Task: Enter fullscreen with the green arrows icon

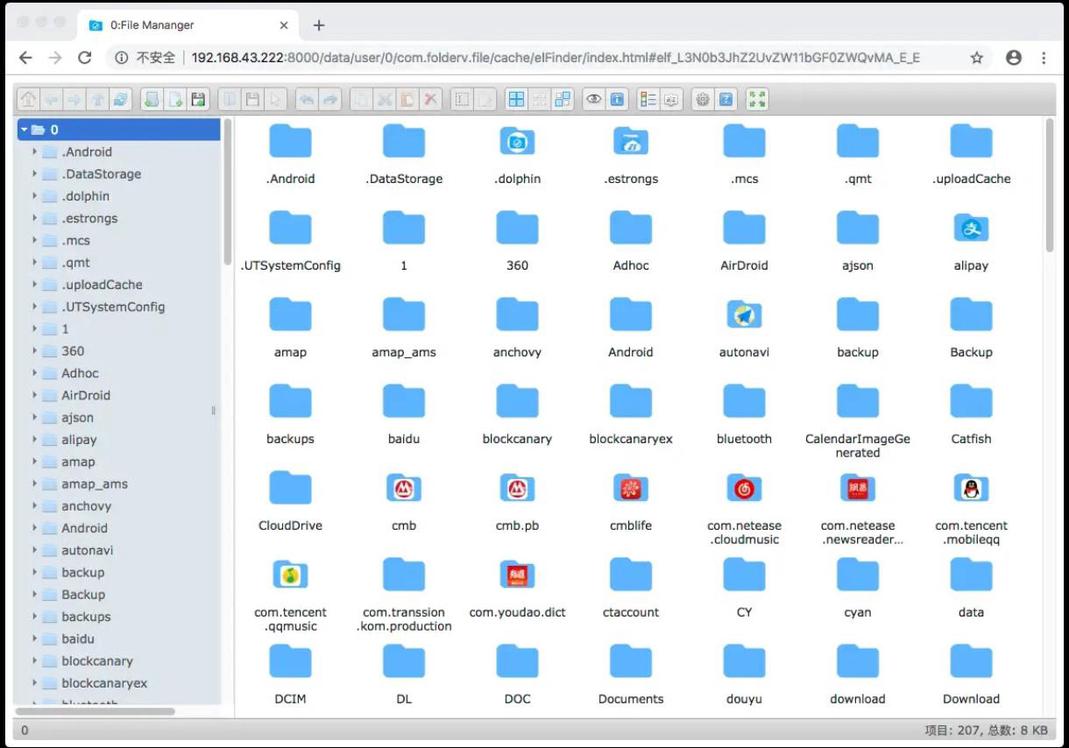Action: (757, 99)
